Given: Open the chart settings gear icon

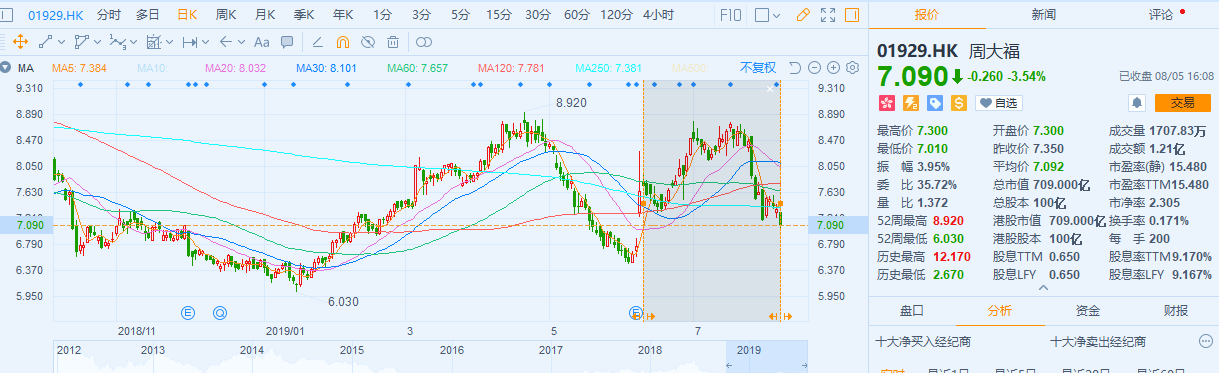Looking at the screenshot, I should coord(853,68).
